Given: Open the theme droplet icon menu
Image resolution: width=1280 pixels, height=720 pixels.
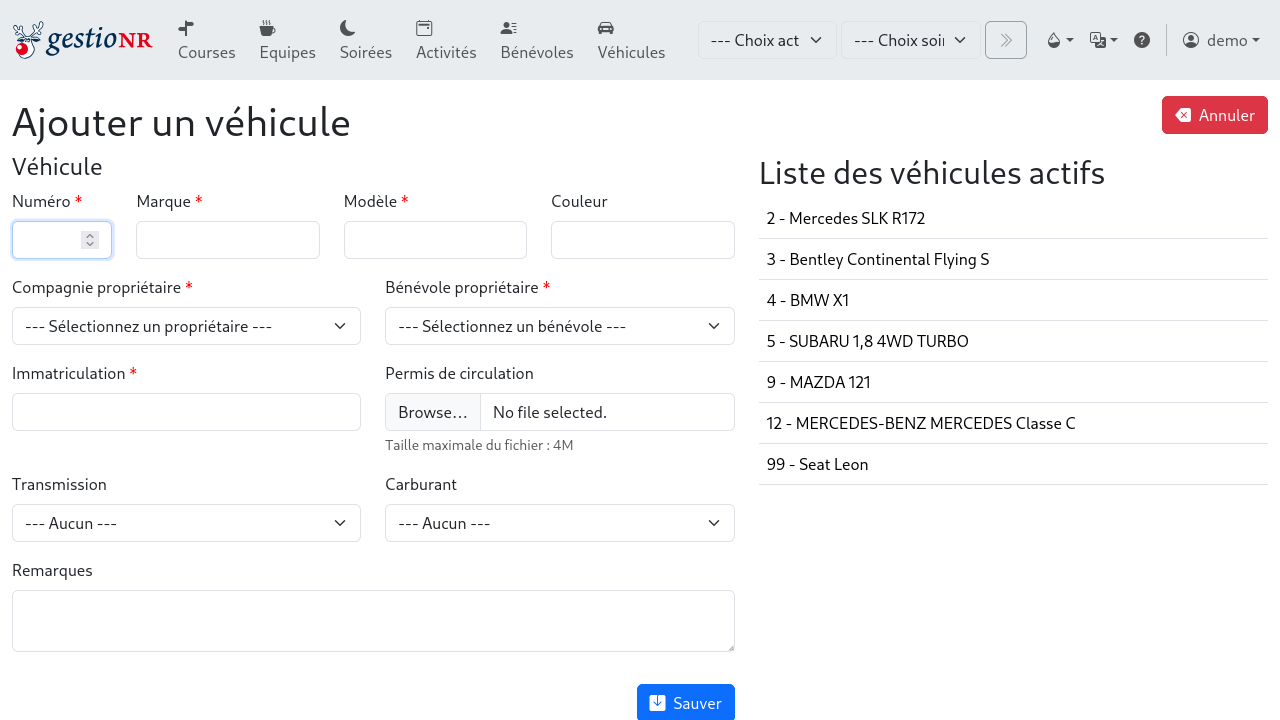Looking at the screenshot, I should click(1058, 40).
